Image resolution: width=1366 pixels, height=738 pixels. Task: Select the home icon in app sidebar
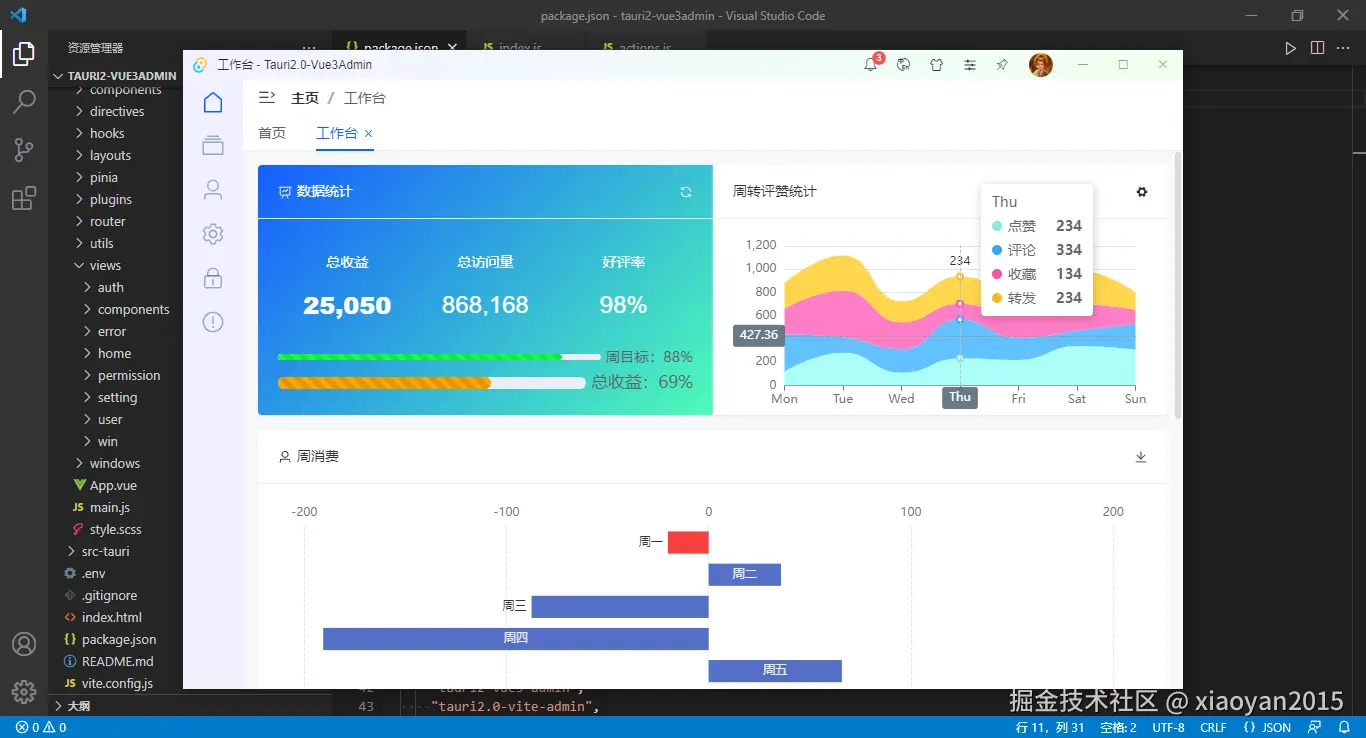pyautogui.click(x=212, y=101)
